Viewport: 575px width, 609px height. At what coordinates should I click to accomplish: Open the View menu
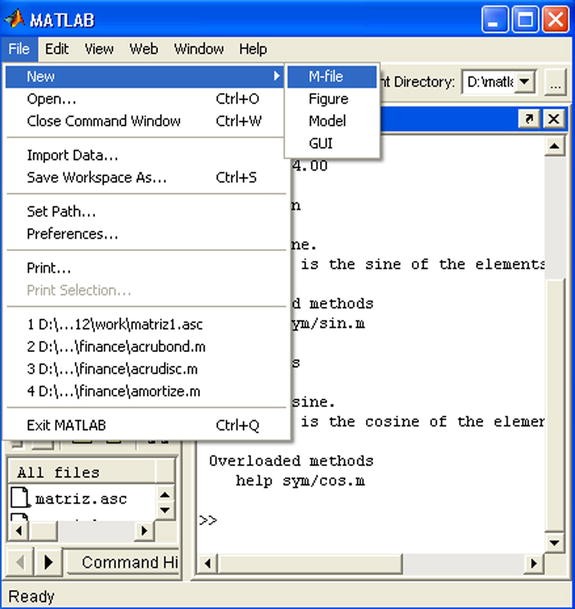tap(99, 49)
